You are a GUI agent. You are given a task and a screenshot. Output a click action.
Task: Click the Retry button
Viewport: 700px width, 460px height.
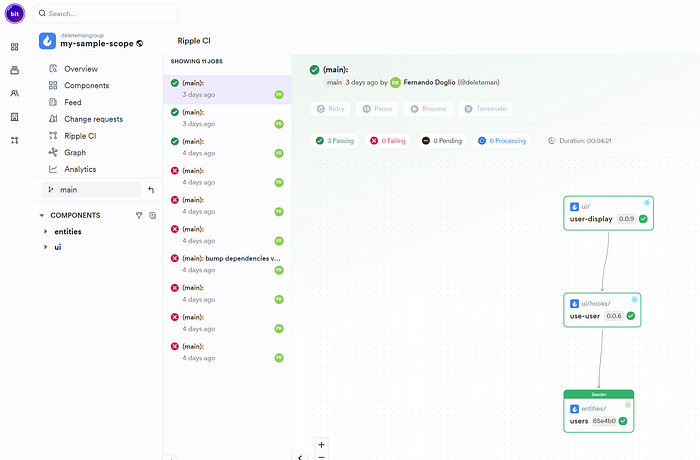(x=330, y=109)
